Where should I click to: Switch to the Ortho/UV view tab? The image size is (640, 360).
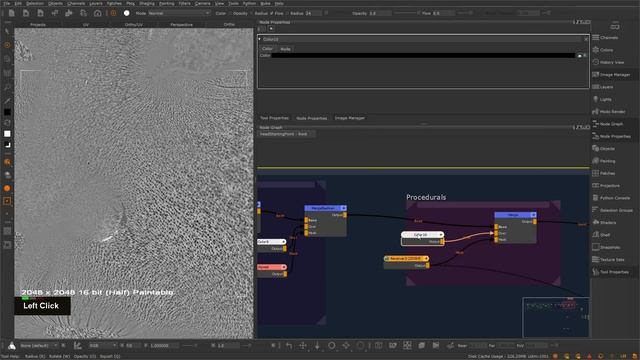pos(133,24)
